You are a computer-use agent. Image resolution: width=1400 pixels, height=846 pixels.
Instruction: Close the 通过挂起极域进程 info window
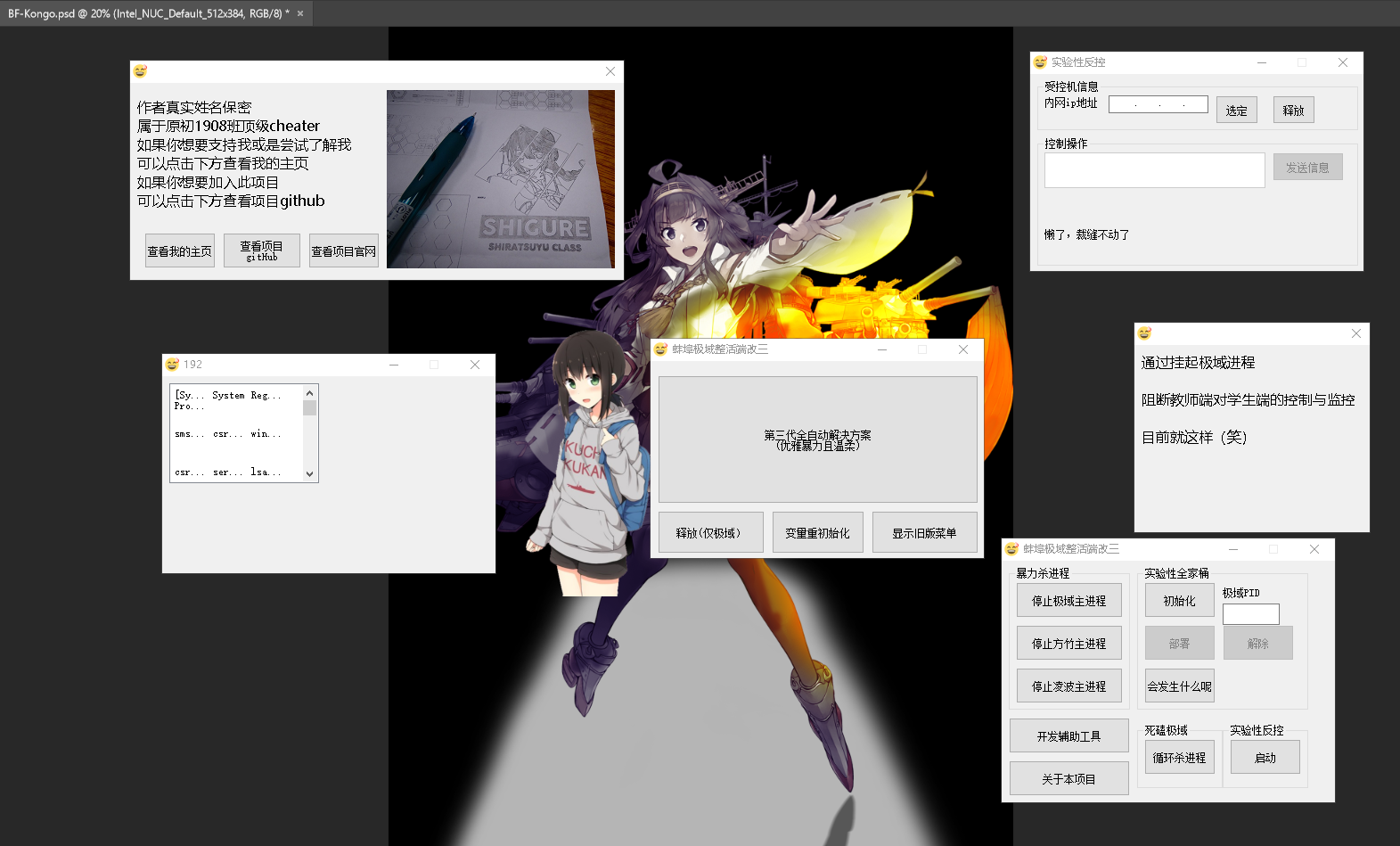(x=1356, y=333)
